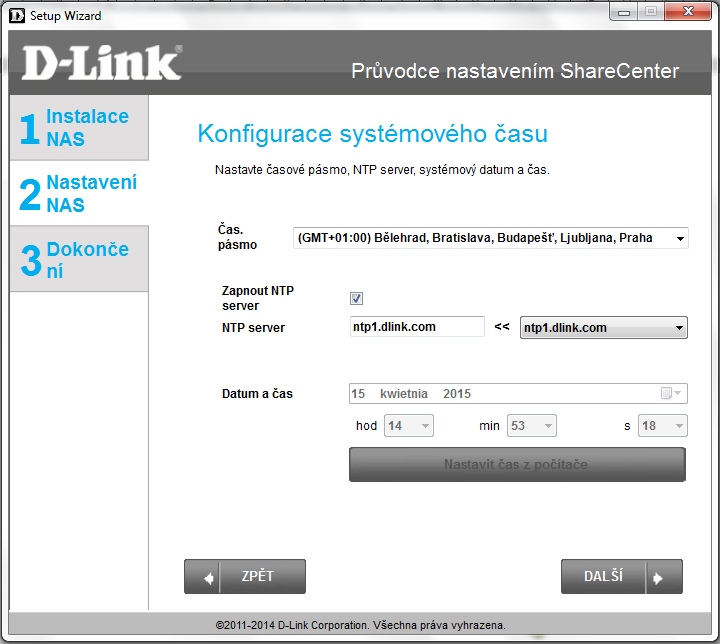Open the Čas. pásmo time zone dropdown
The image size is (720, 644).
point(490,238)
